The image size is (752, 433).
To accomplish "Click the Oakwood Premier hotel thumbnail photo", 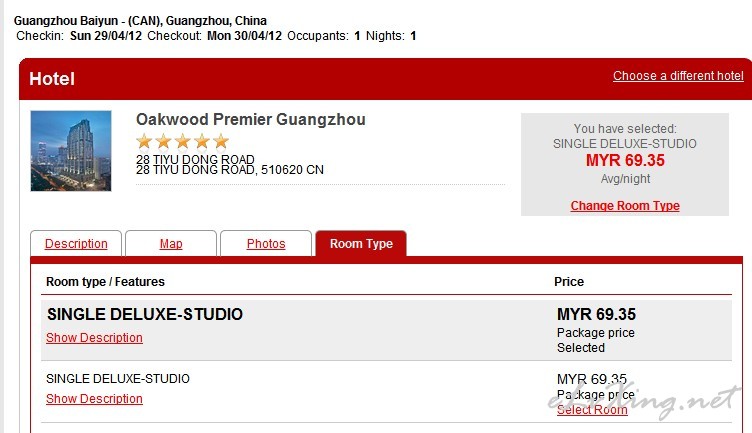I will coord(71,150).
